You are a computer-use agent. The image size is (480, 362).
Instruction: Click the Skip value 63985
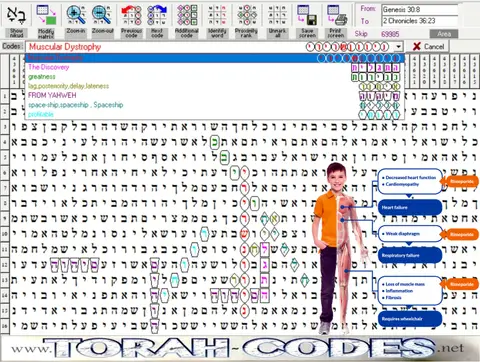(x=390, y=34)
